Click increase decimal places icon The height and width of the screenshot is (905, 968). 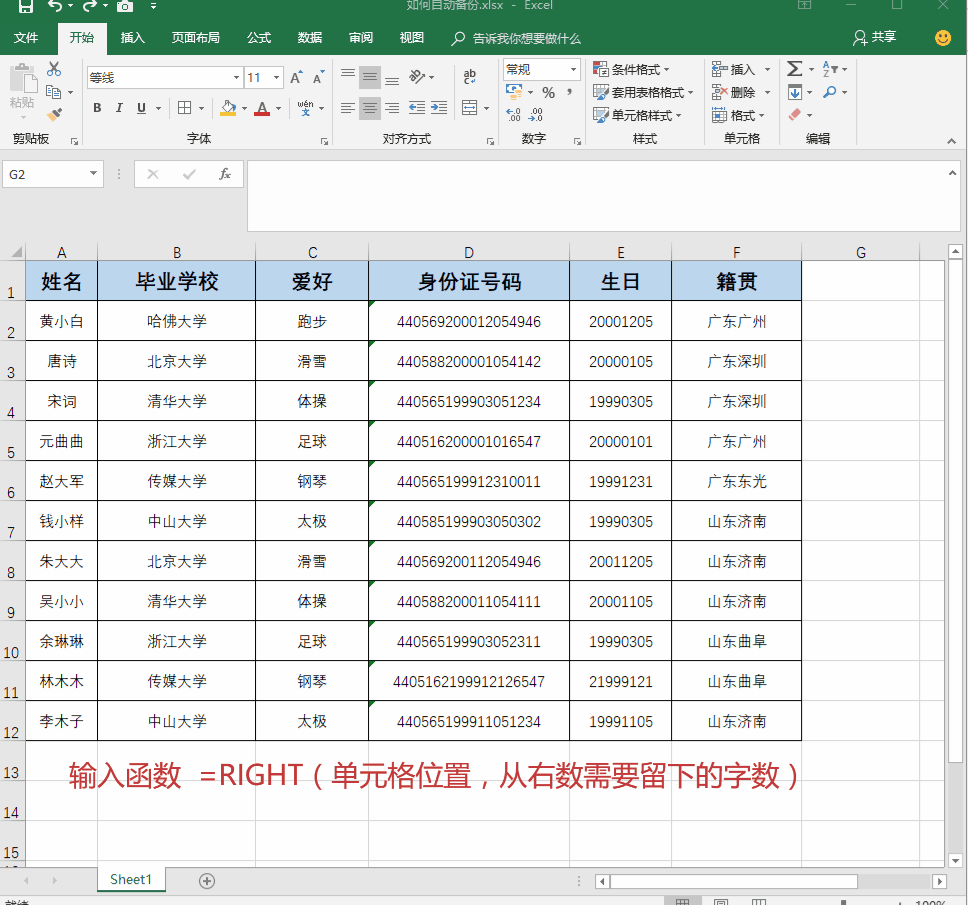514,115
